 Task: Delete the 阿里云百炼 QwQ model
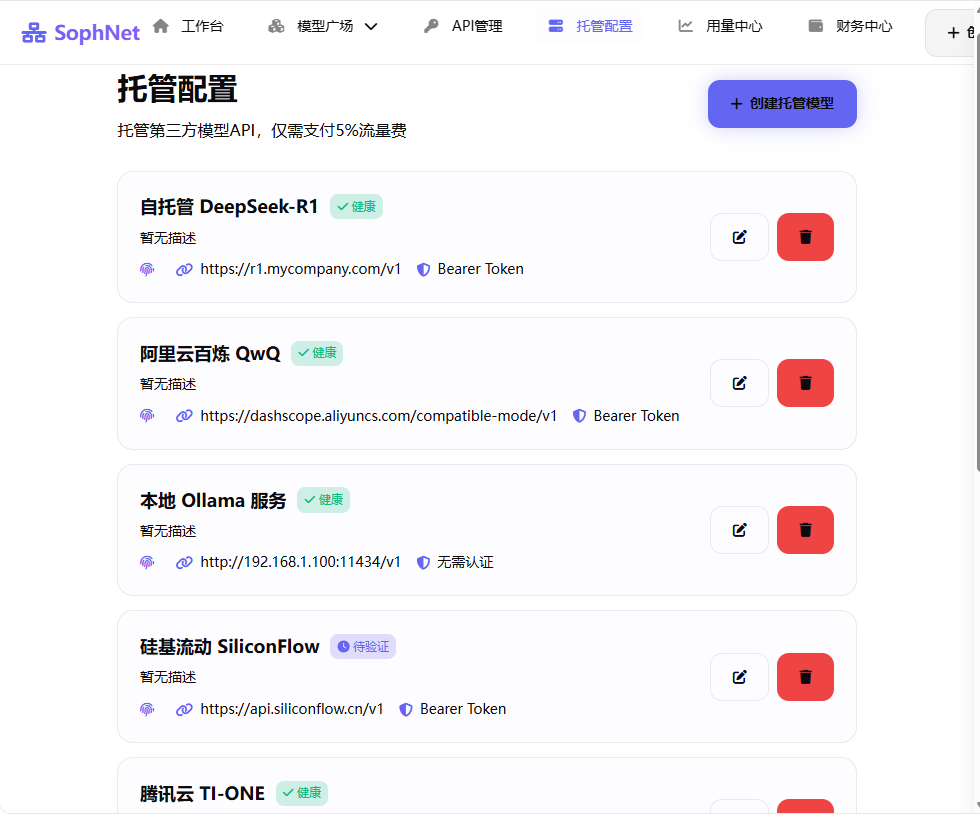(805, 383)
